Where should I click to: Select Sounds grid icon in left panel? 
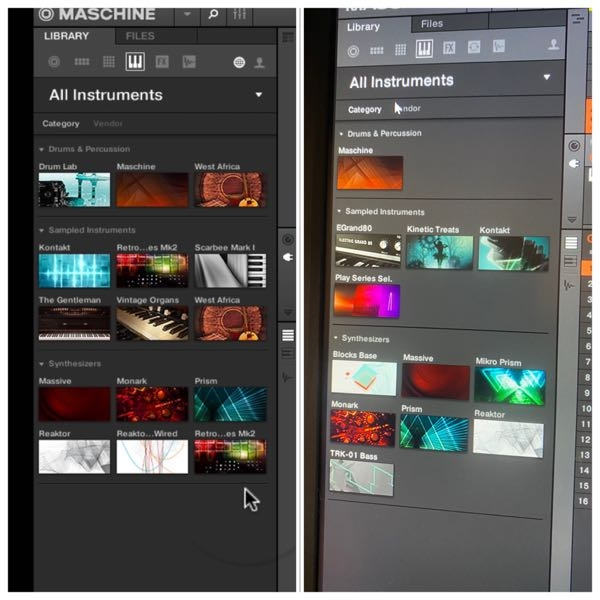(109, 62)
